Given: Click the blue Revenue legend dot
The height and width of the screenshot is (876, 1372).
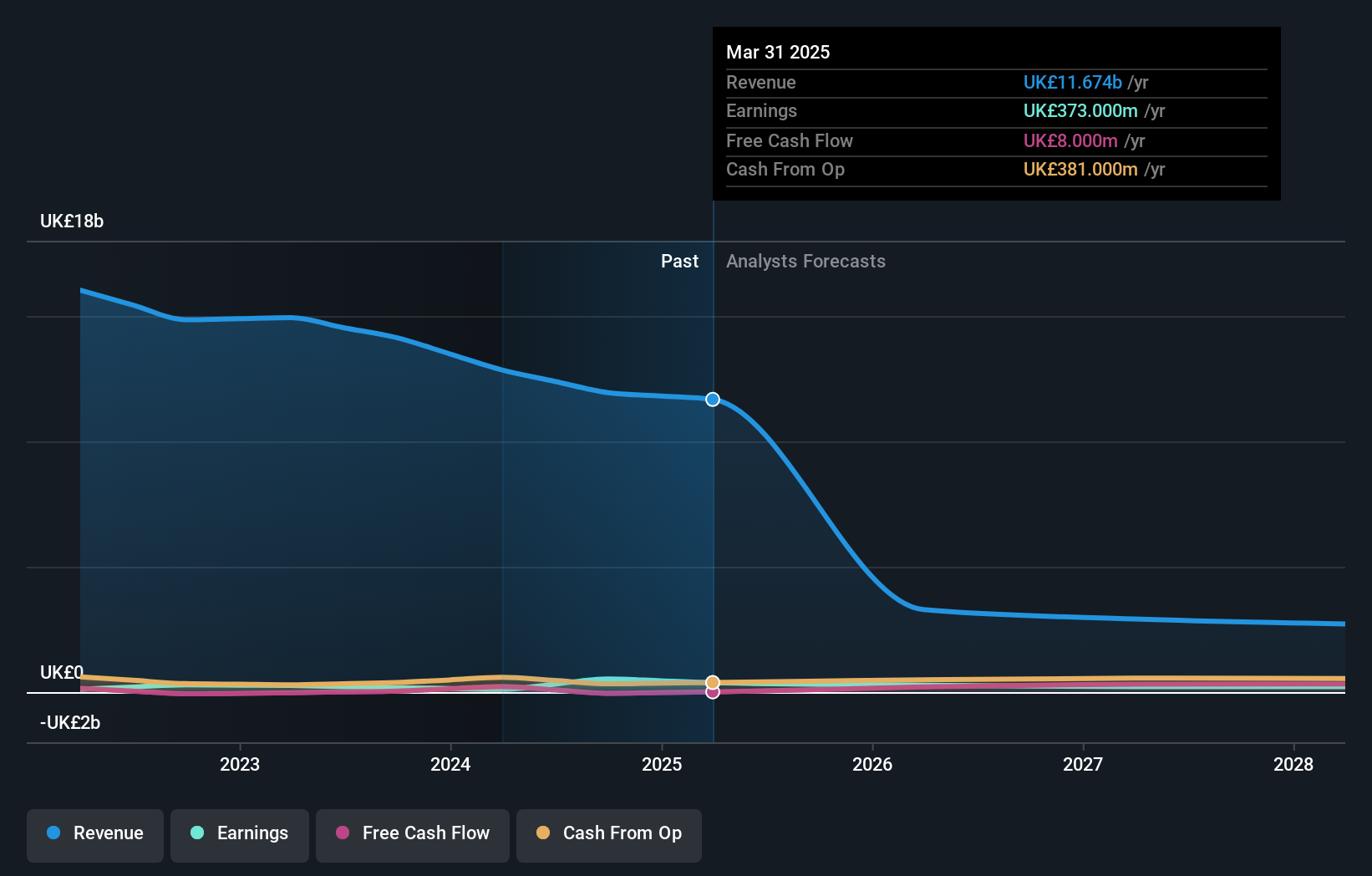Looking at the screenshot, I should (53, 833).
